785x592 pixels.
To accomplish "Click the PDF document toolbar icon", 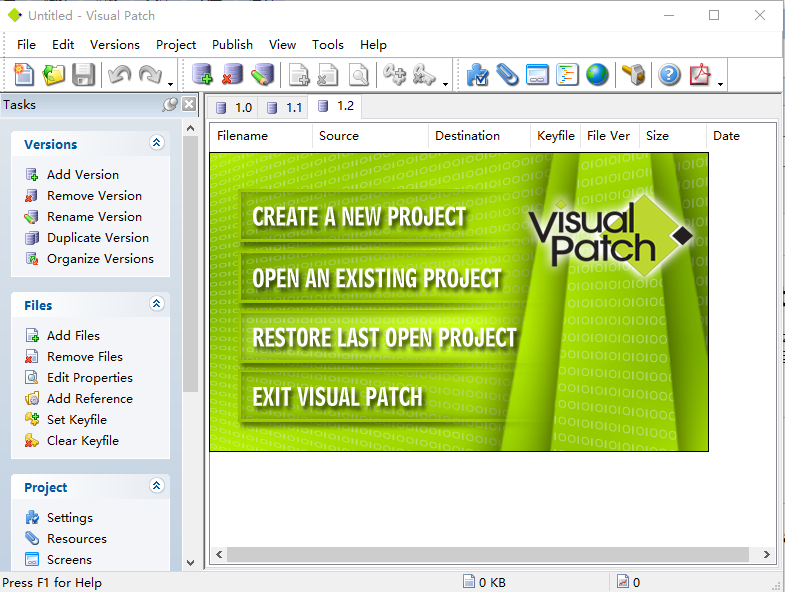I will 700,75.
